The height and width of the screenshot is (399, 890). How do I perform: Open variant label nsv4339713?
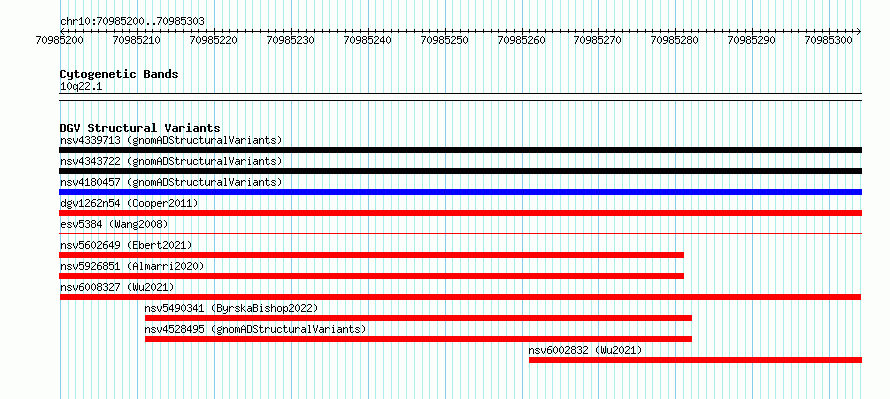(x=171, y=140)
